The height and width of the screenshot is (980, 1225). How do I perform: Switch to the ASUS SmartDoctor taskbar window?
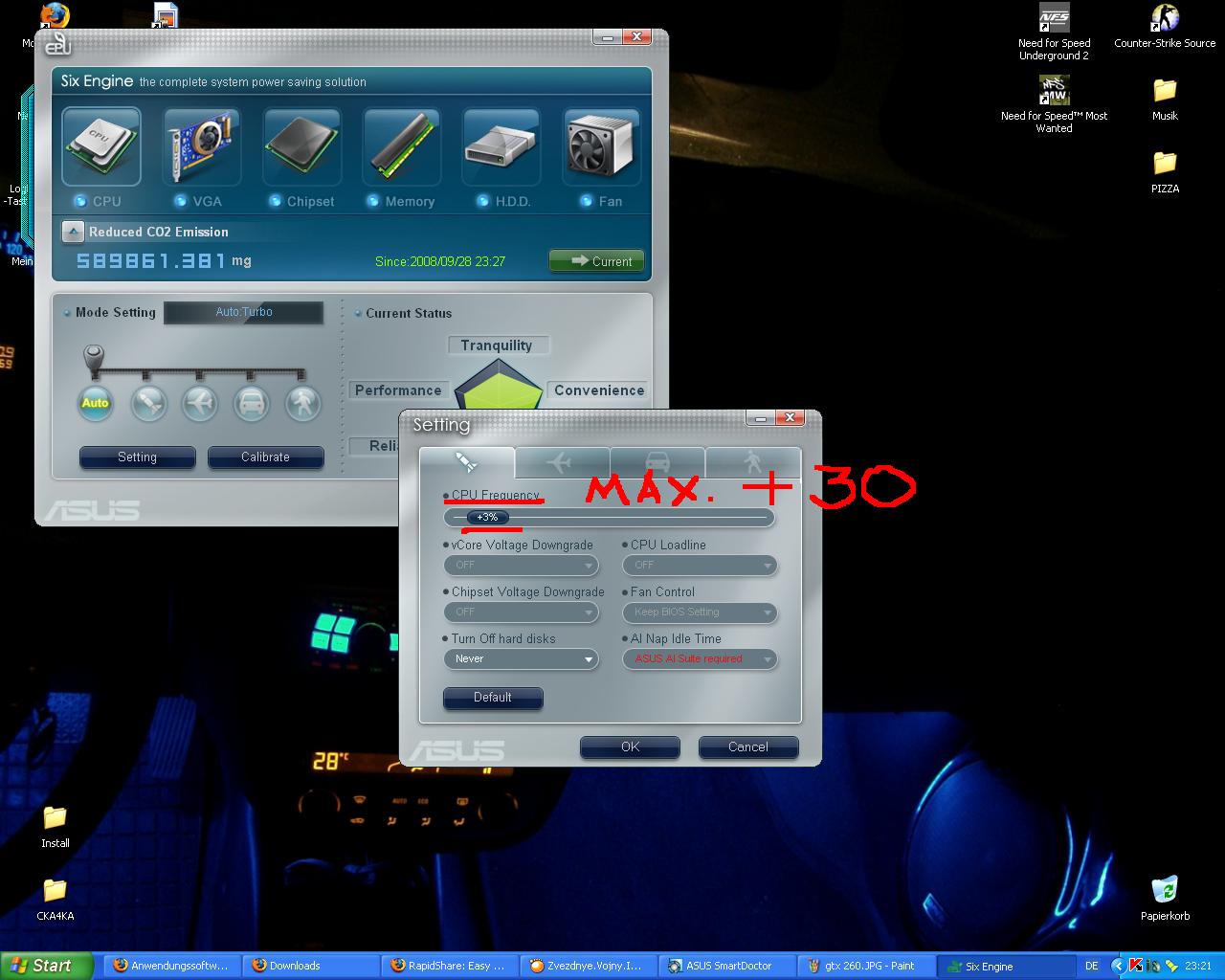[726, 966]
